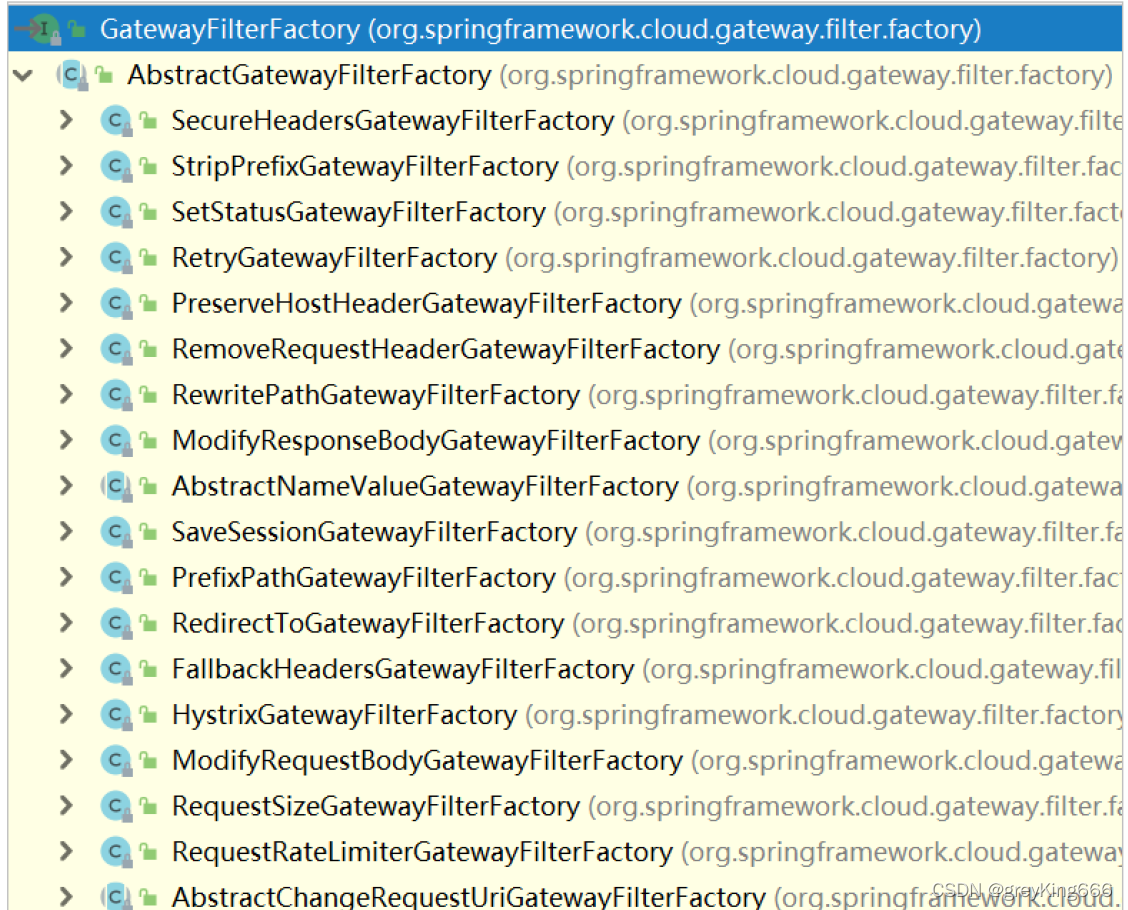Click the class icon beside StripPrefixGatewayFilterFactory

(117, 166)
